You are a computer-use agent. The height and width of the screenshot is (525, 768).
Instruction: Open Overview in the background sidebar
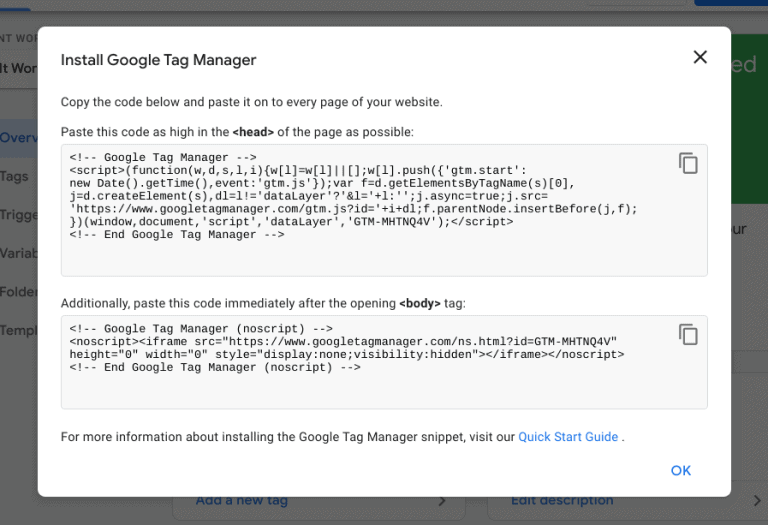(19, 138)
